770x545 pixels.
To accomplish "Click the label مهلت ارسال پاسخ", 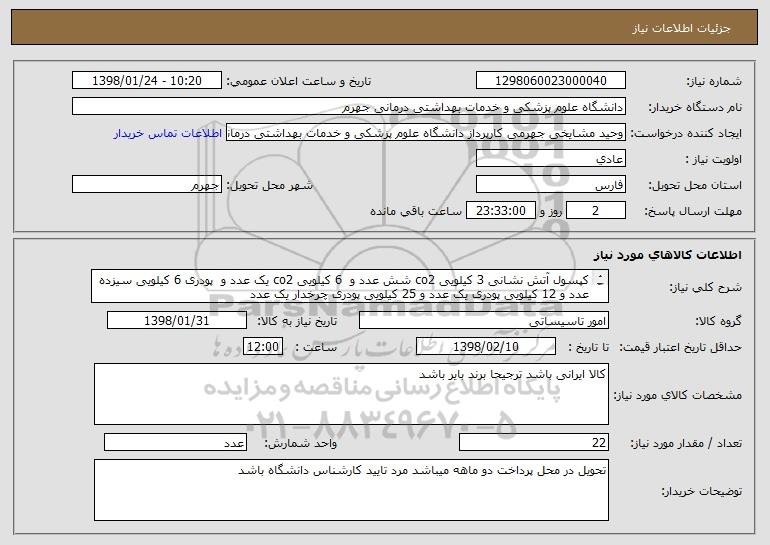I will point(693,211).
